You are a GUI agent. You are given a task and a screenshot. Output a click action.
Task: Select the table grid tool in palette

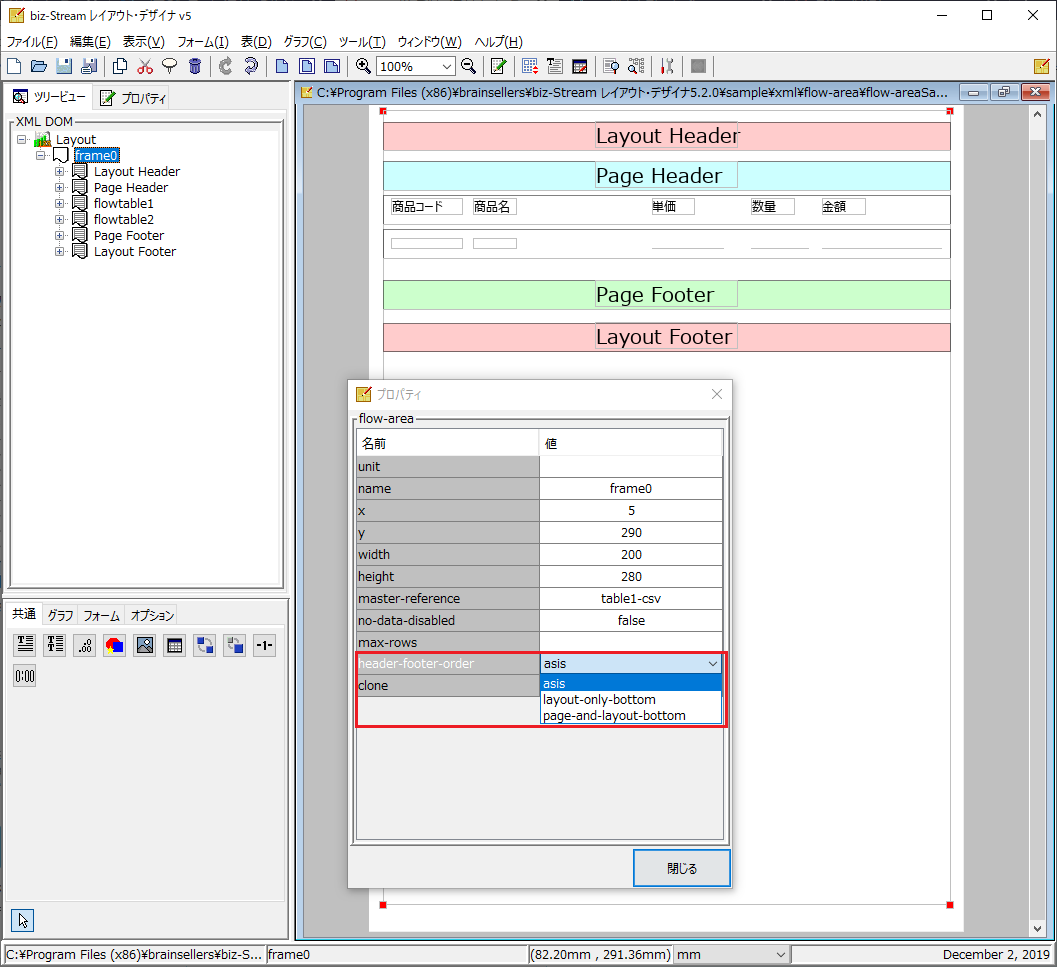(x=175, y=645)
